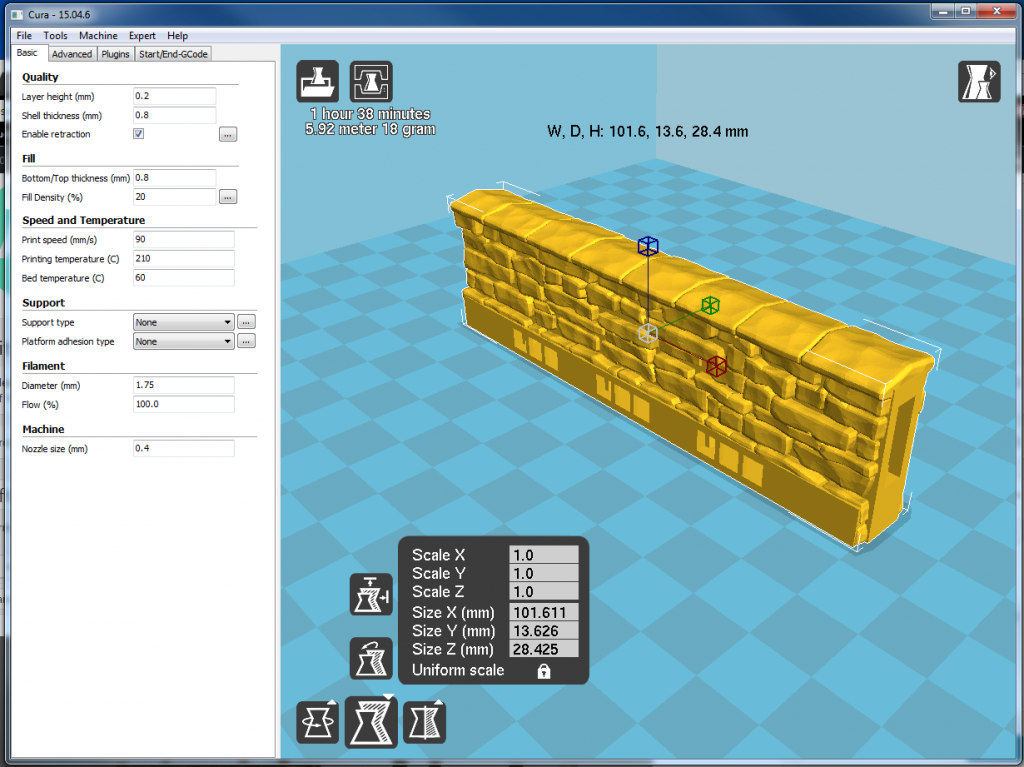Viewport: 1024px width, 767px height.
Task: Open the View mode selector icon
Action: (979, 79)
